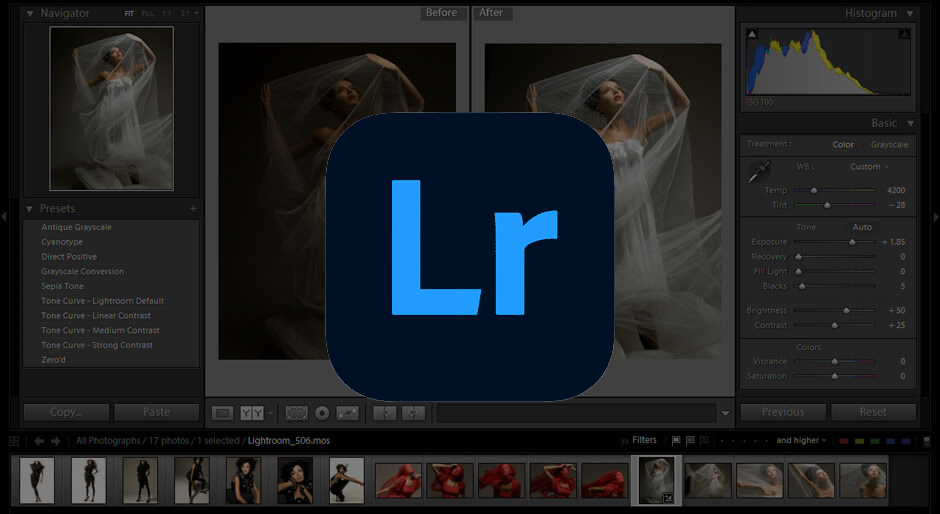This screenshot has width=940, height=514.
Task: Collapse right panel group via edge arrow
Action: tap(936, 217)
